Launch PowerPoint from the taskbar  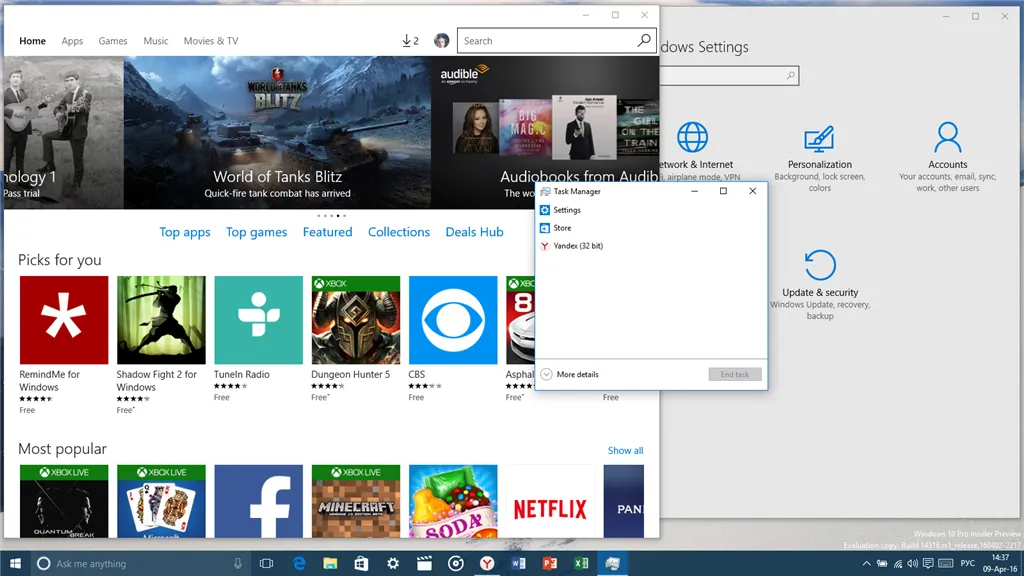(x=550, y=563)
